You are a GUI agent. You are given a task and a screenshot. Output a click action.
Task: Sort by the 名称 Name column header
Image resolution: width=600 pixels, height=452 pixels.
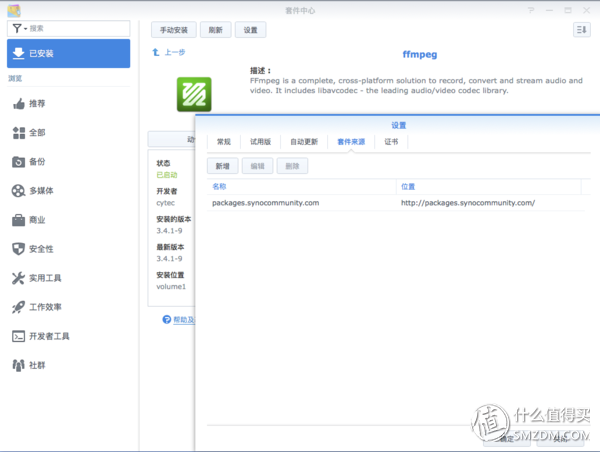302,186
